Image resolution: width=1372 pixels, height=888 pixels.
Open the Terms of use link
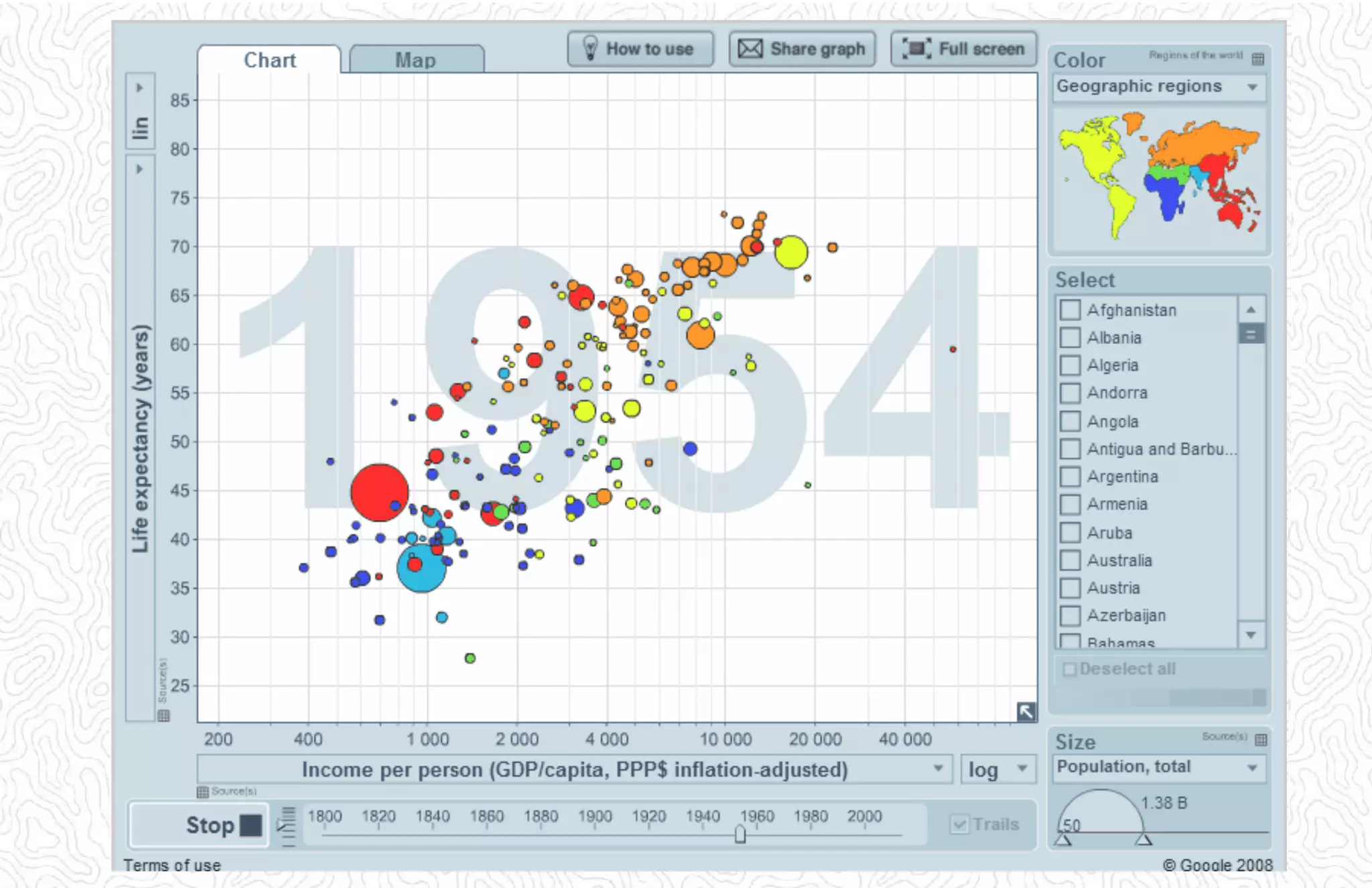click(x=172, y=865)
